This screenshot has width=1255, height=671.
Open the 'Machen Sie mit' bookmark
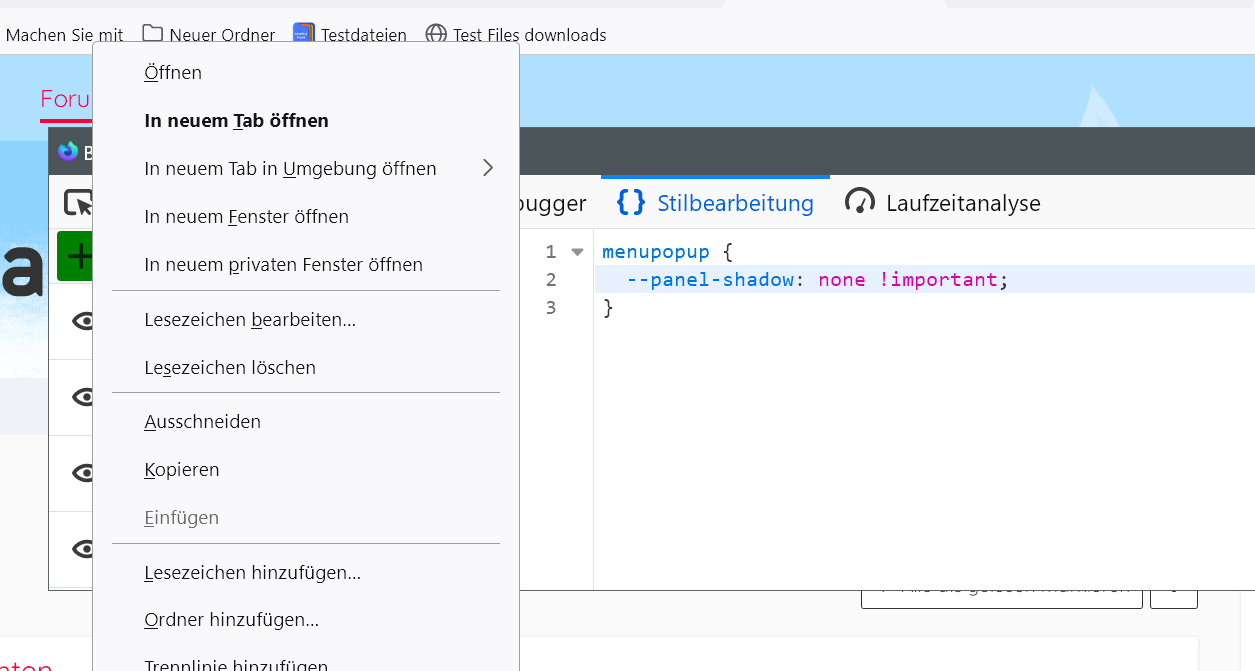coord(64,35)
